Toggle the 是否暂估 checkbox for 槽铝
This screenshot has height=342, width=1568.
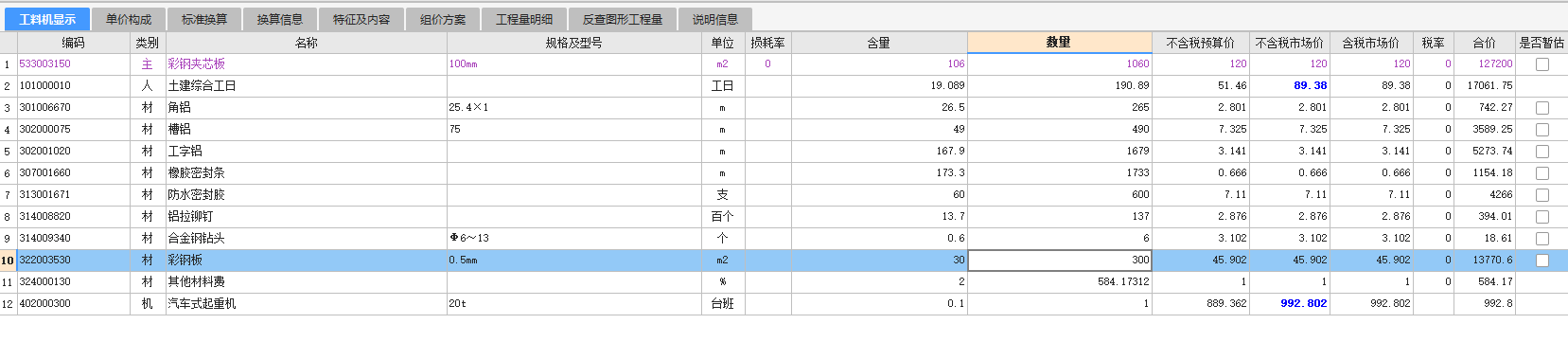[1542, 130]
